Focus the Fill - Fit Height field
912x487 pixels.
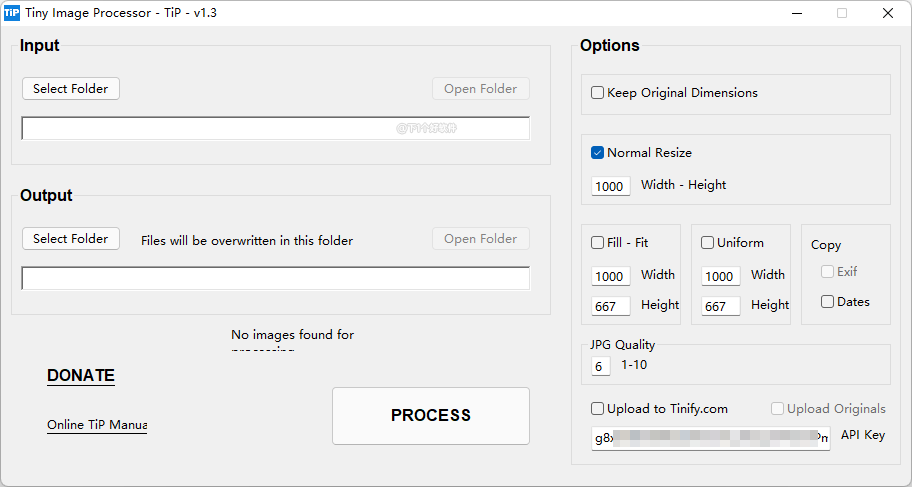pos(610,307)
